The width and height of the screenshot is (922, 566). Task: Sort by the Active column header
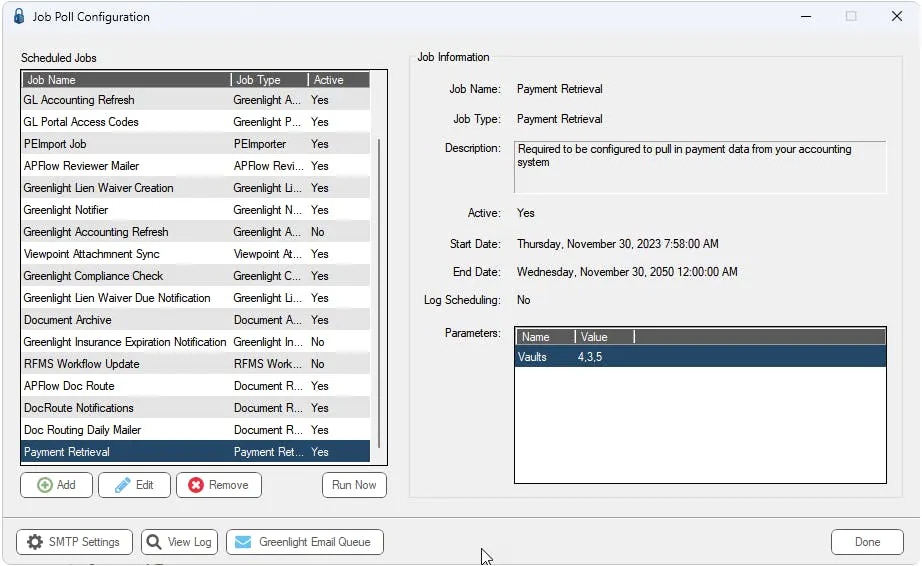tap(339, 80)
